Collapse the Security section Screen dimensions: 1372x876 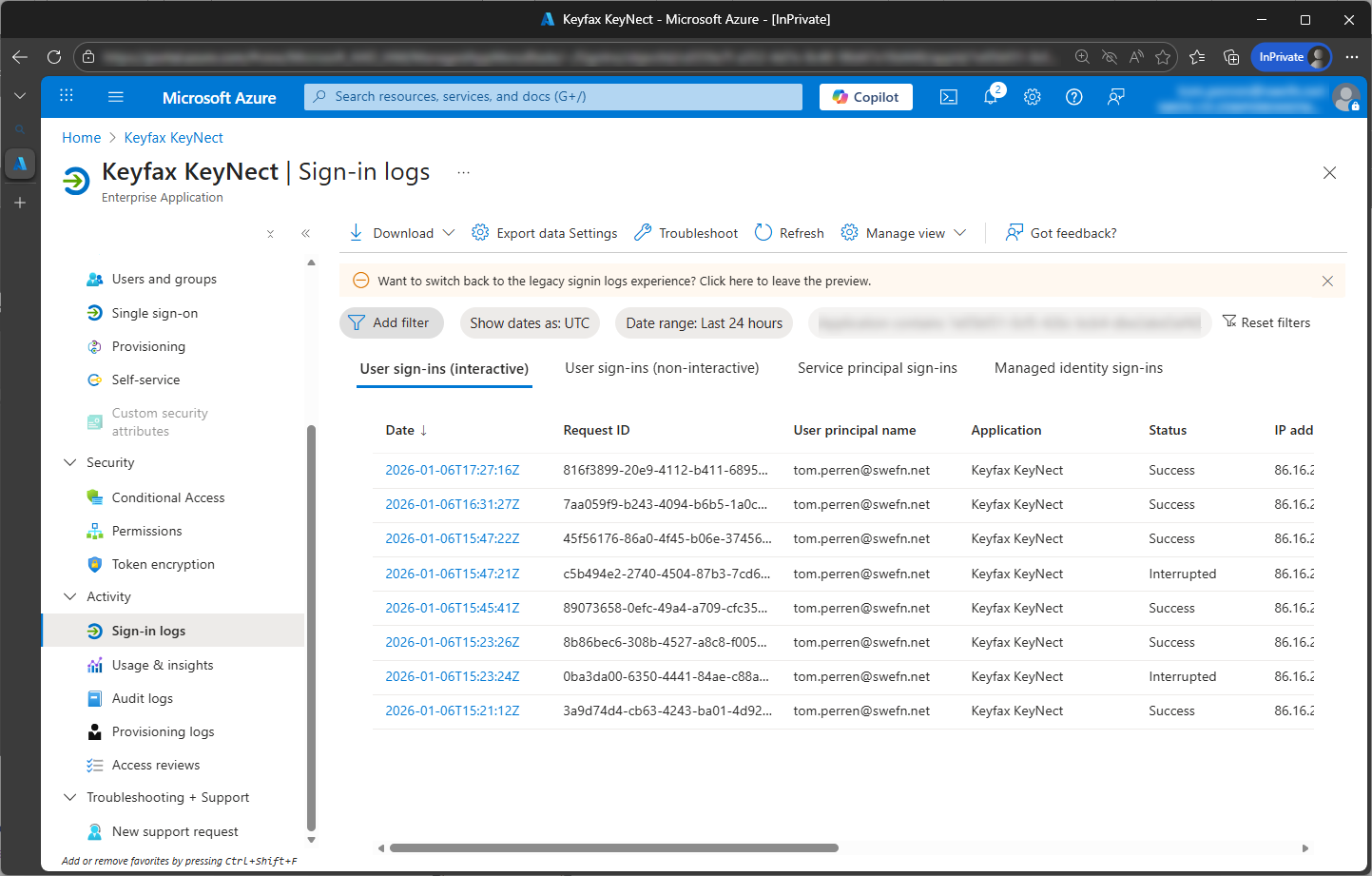coord(69,462)
